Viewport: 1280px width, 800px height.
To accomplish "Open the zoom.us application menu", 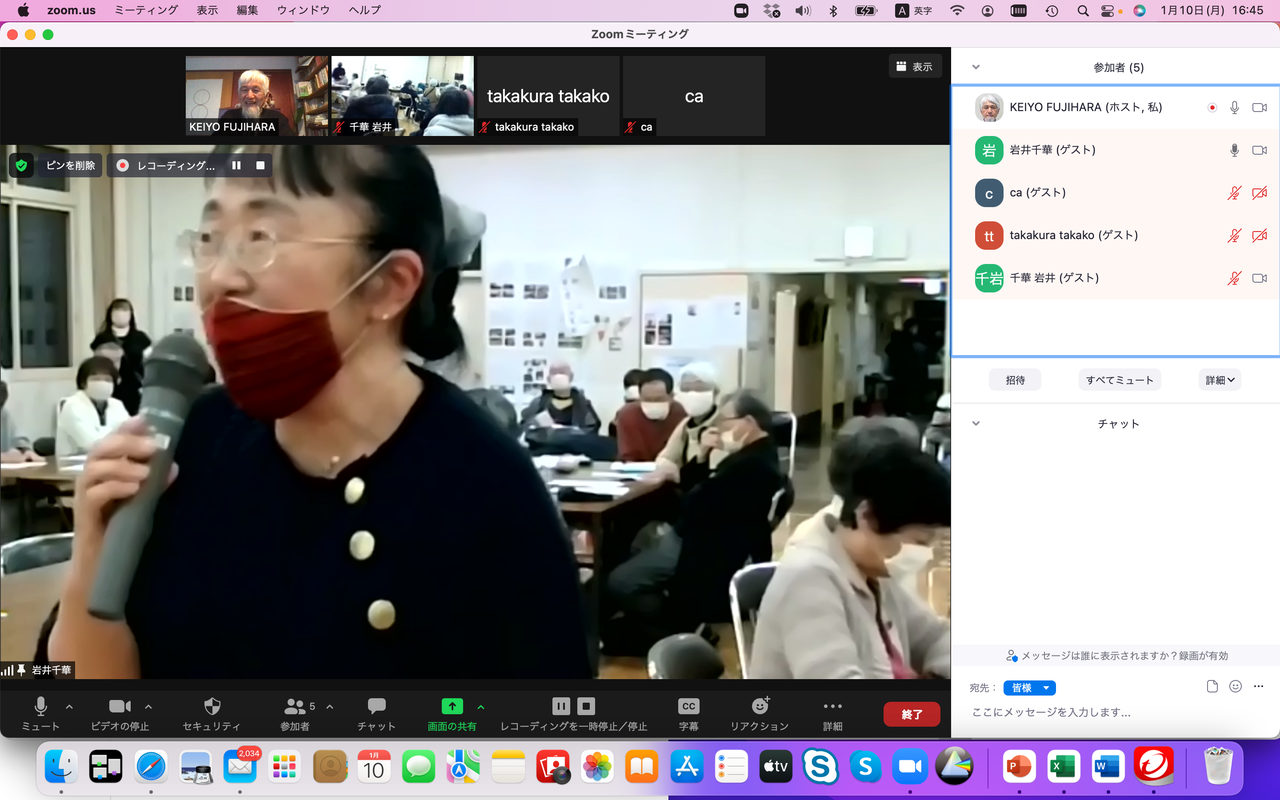I will (x=71, y=10).
